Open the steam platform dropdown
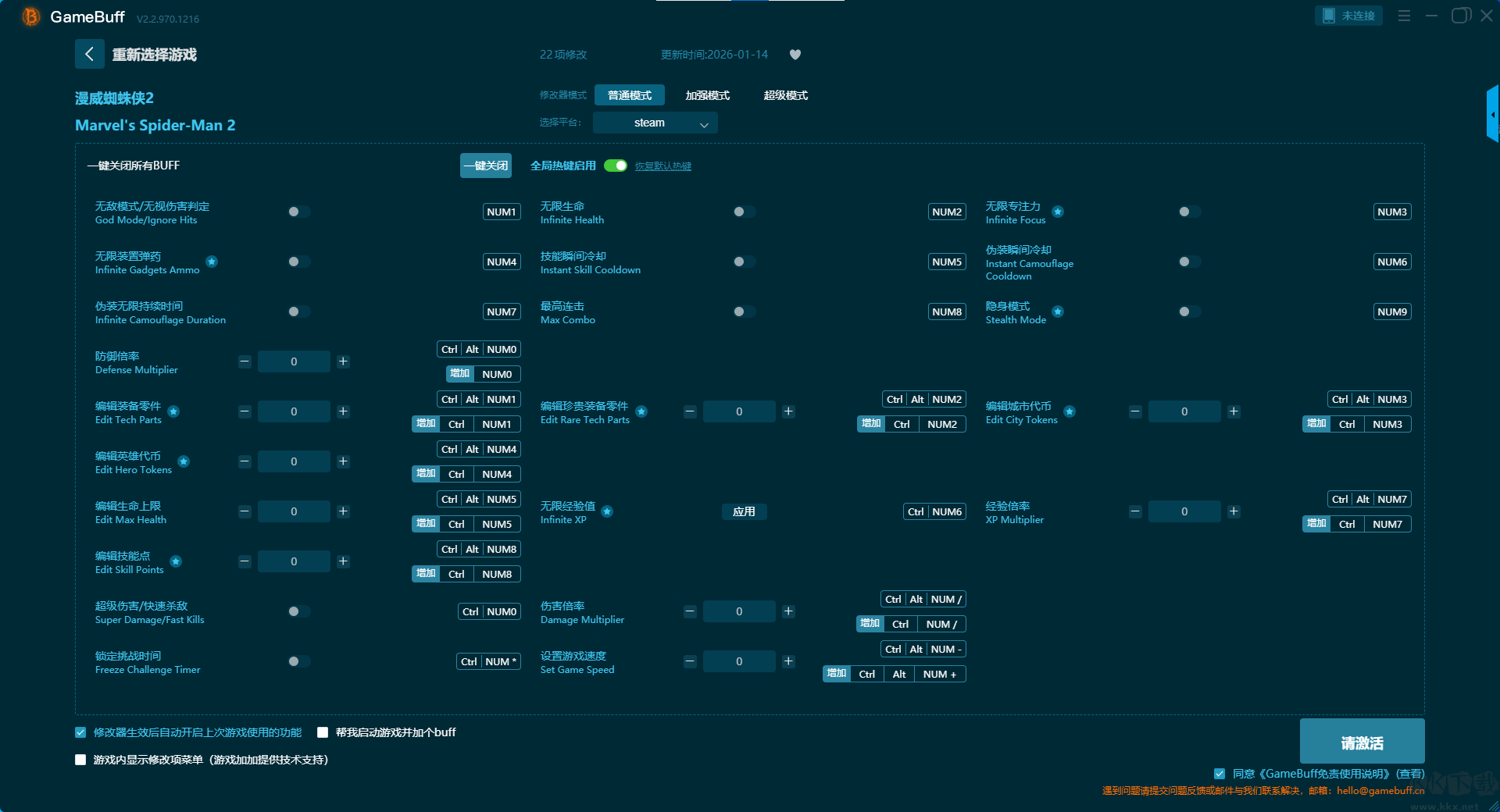1500x812 pixels. (655, 123)
